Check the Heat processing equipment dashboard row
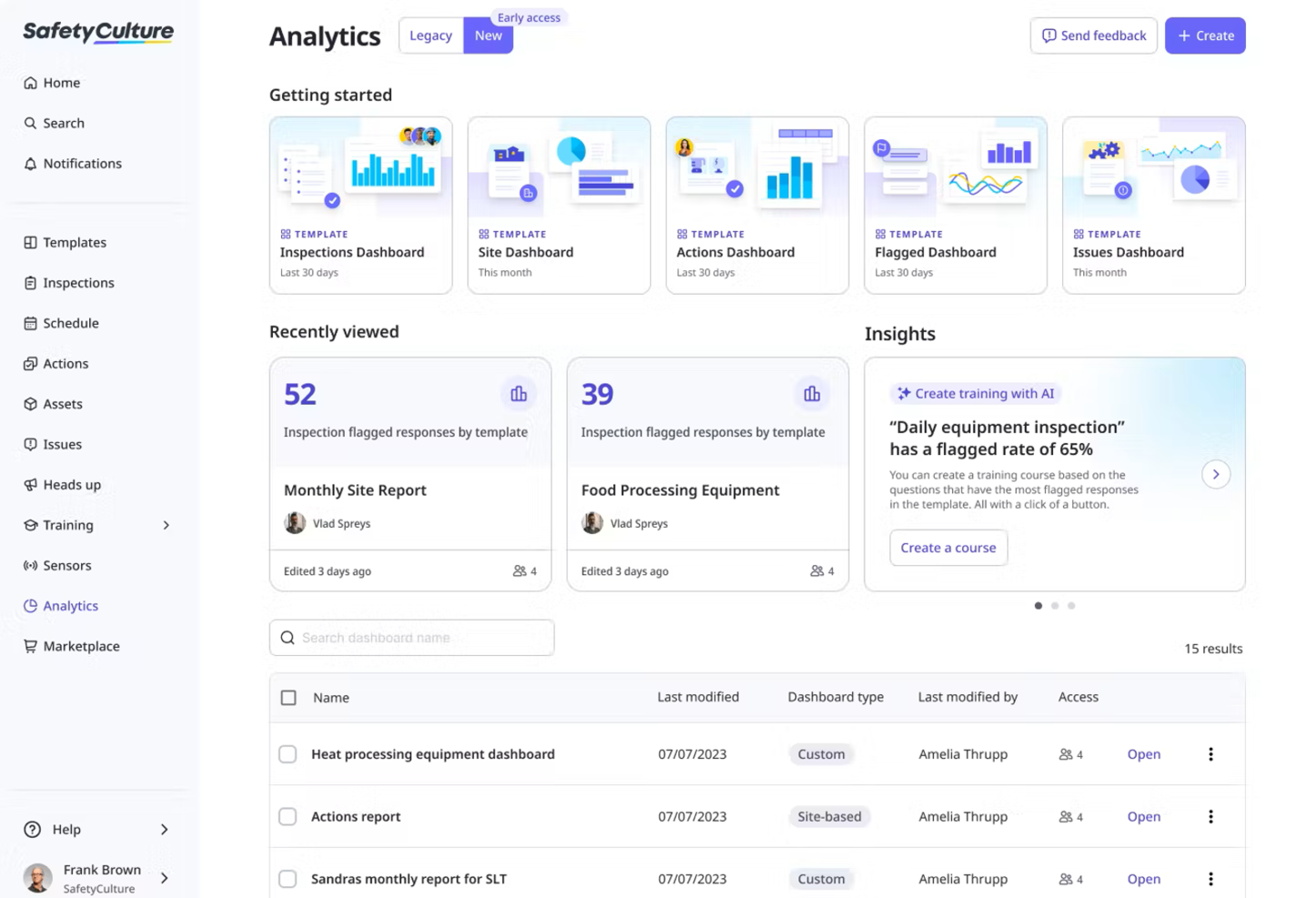This screenshot has height=898, width=1316. (x=287, y=754)
